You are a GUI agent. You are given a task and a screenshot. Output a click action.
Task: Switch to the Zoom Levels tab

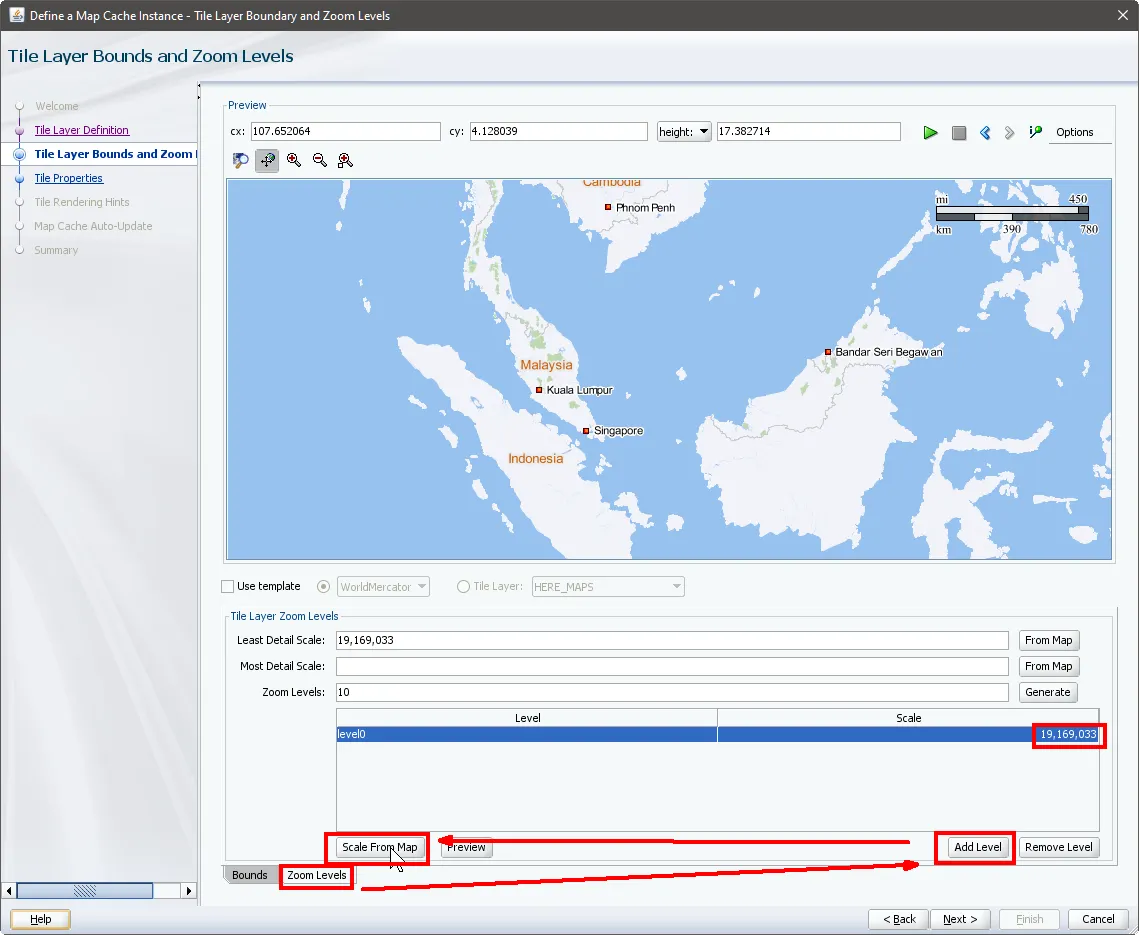coord(316,875)
